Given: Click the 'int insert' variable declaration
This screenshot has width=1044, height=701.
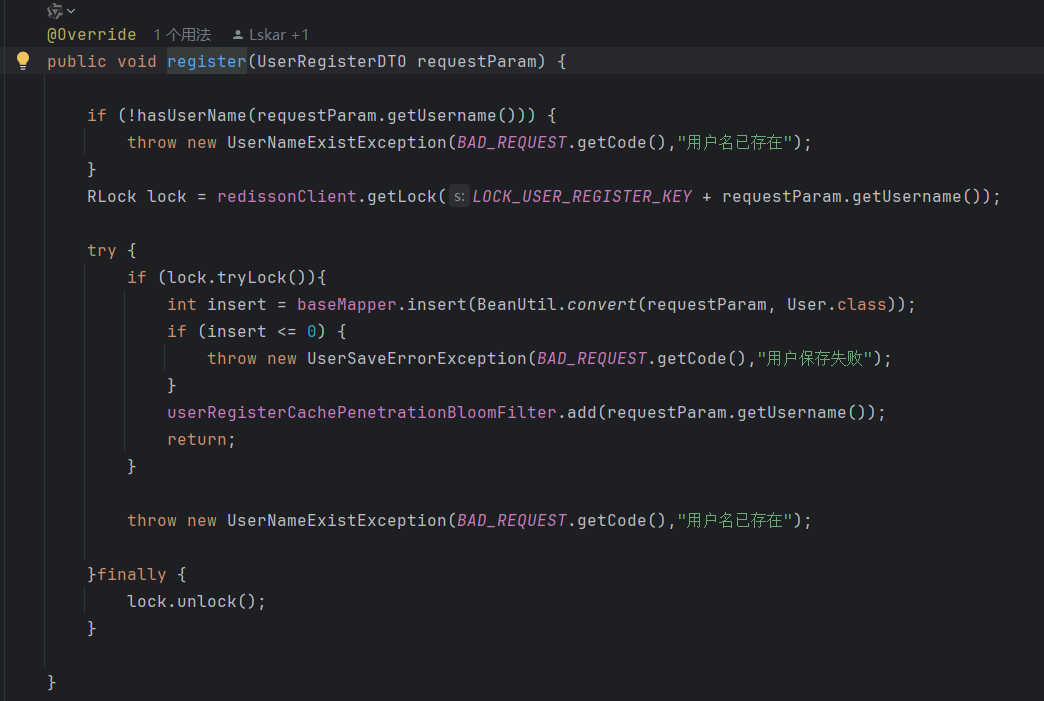Looking at the screenshot, I should click(216, 304).
